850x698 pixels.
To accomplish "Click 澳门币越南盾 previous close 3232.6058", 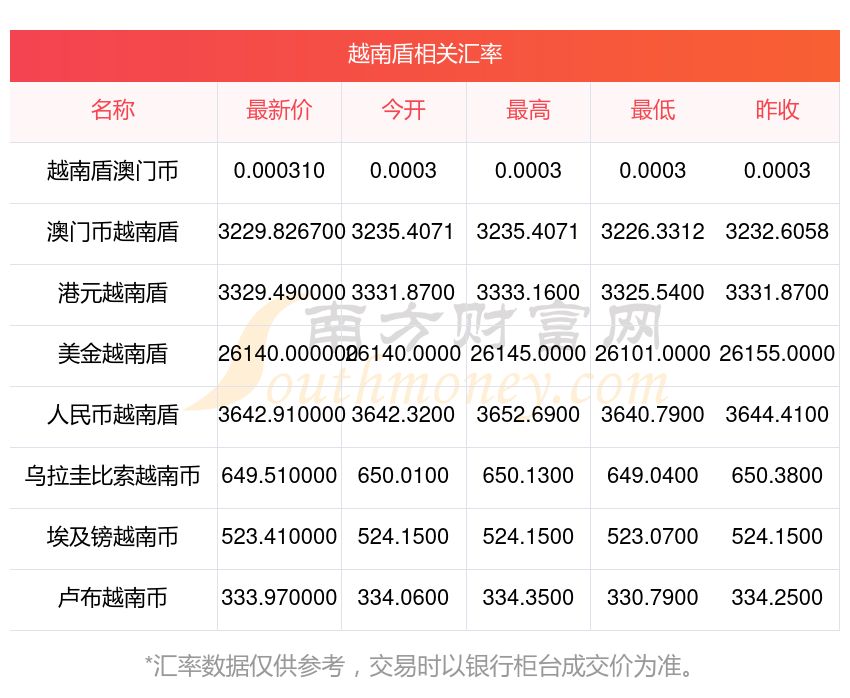I will [x=777, y=231].
